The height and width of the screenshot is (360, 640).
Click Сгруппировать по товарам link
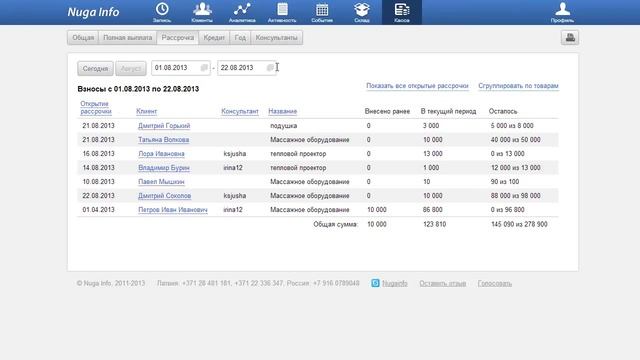pos(518,86)
